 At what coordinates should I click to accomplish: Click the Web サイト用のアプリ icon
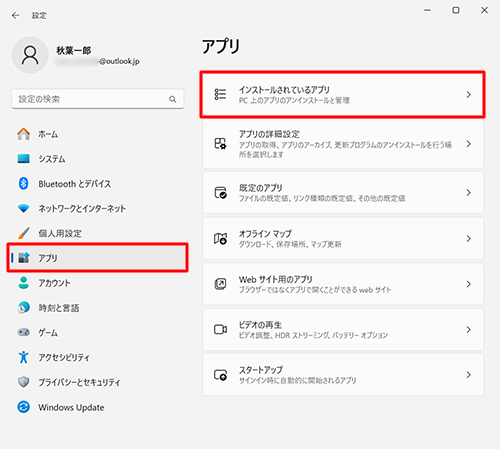pyautogui.click(x=220, y=284)
